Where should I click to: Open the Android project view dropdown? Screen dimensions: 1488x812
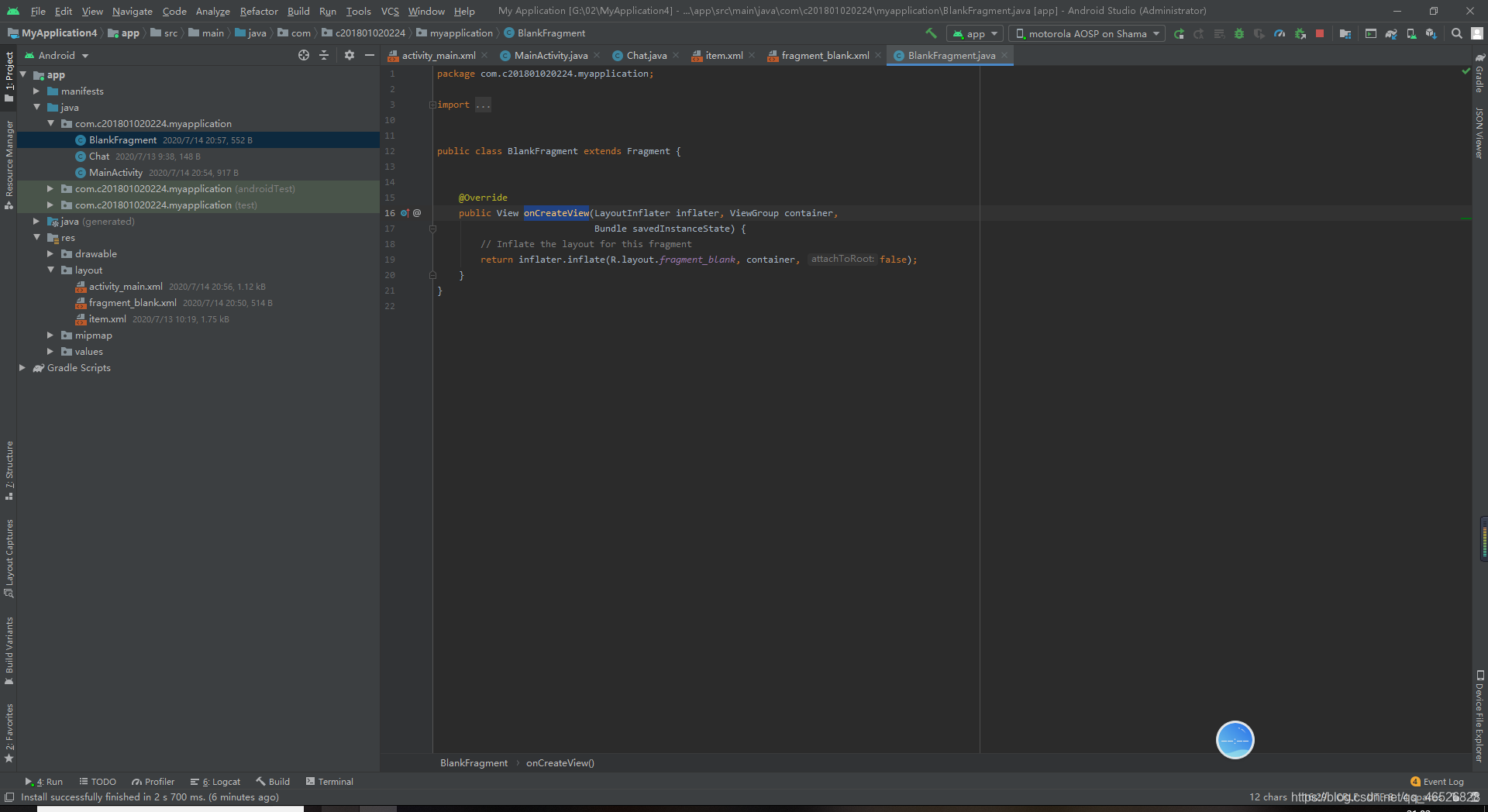tap(57, 55)
